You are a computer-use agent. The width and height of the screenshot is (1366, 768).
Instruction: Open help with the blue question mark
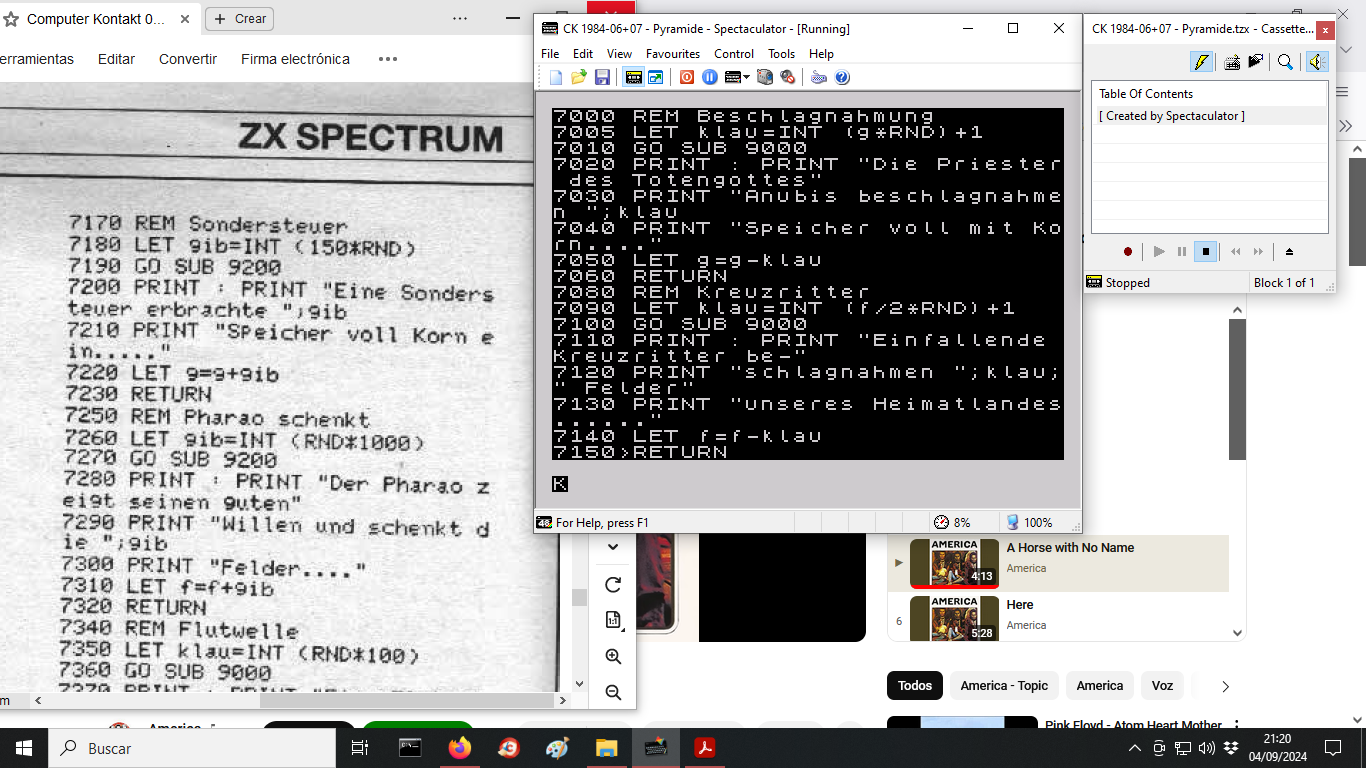click(x=842, y=77)
